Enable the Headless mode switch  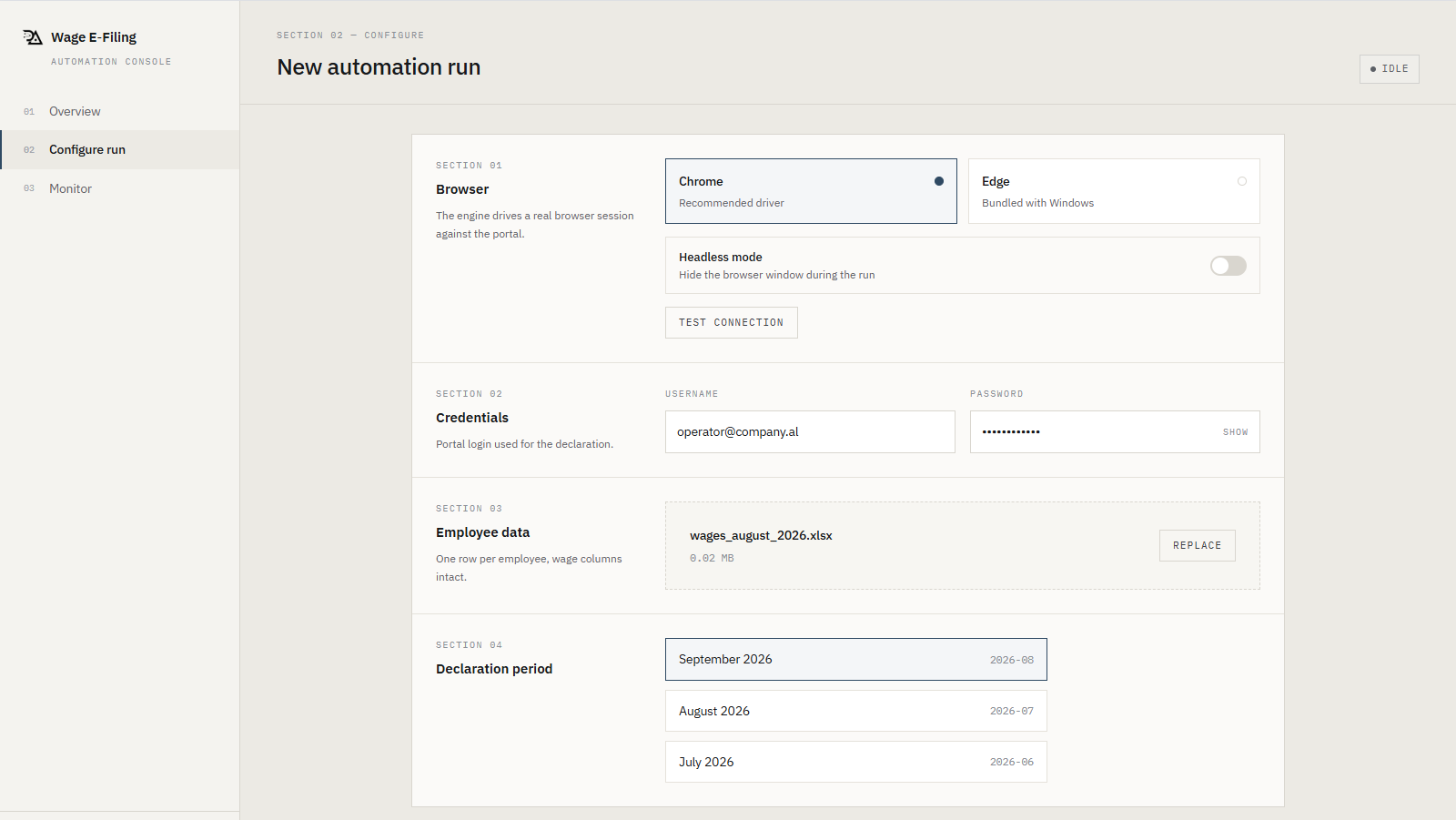click(x=1228, y=266)
